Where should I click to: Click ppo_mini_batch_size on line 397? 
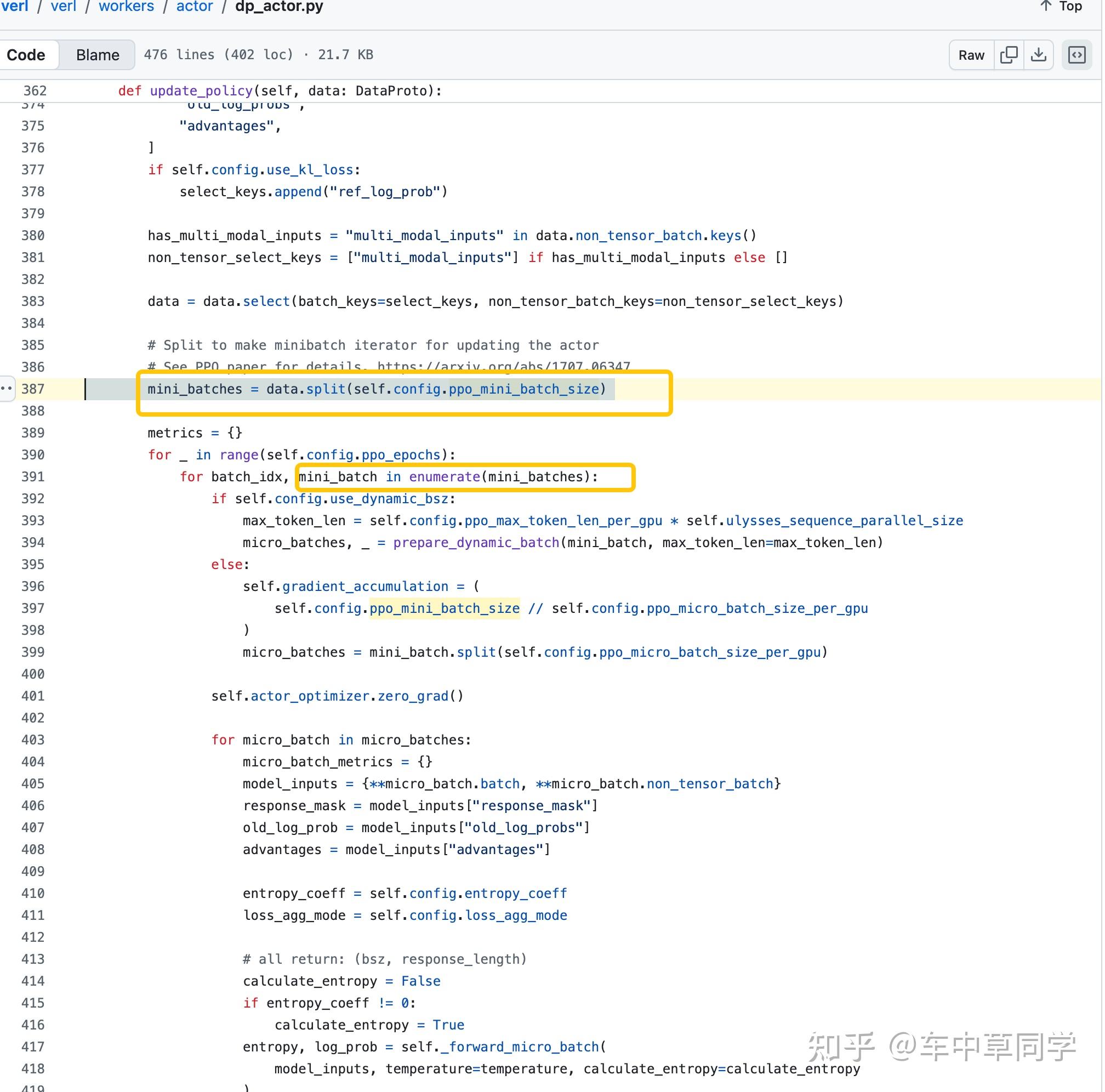[x=445, y=608]
